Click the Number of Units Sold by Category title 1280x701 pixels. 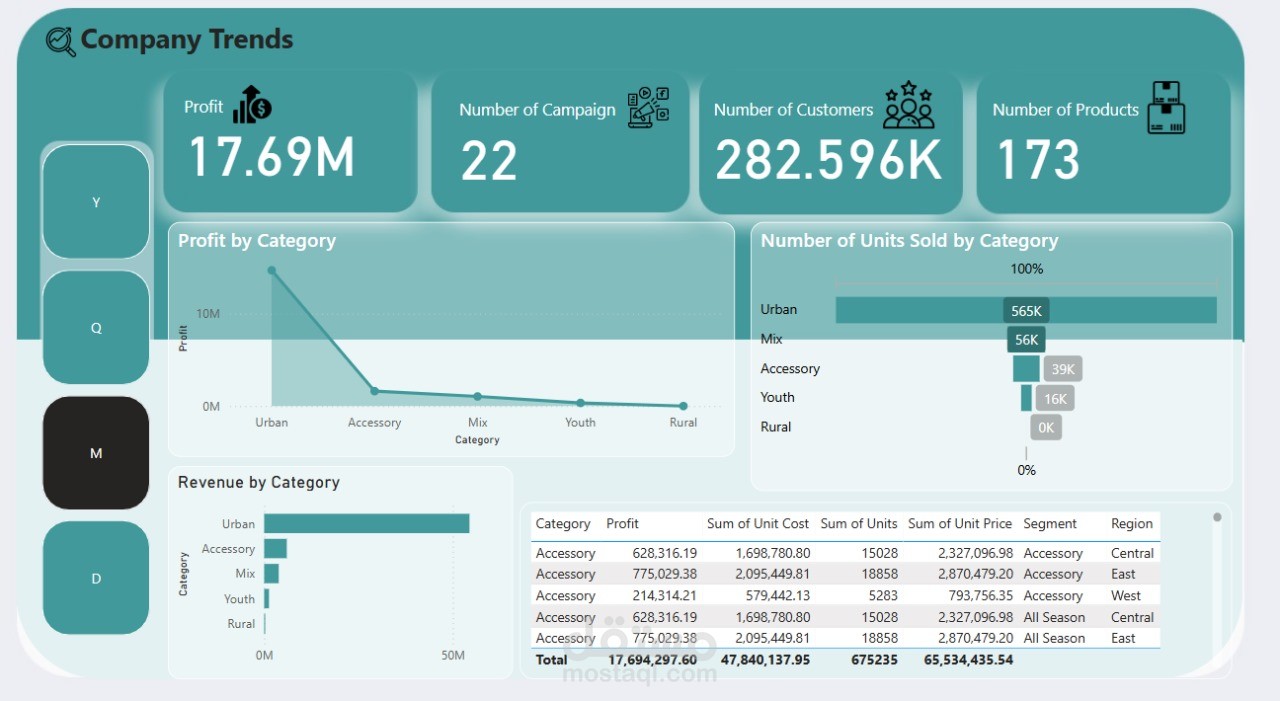point(909,241)
